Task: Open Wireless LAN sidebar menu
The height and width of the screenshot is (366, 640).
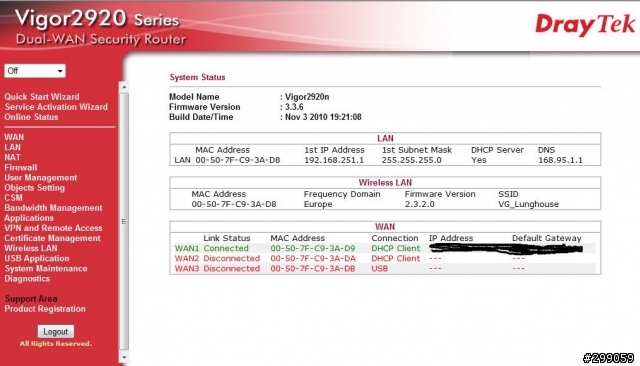Action: point(31,248)
